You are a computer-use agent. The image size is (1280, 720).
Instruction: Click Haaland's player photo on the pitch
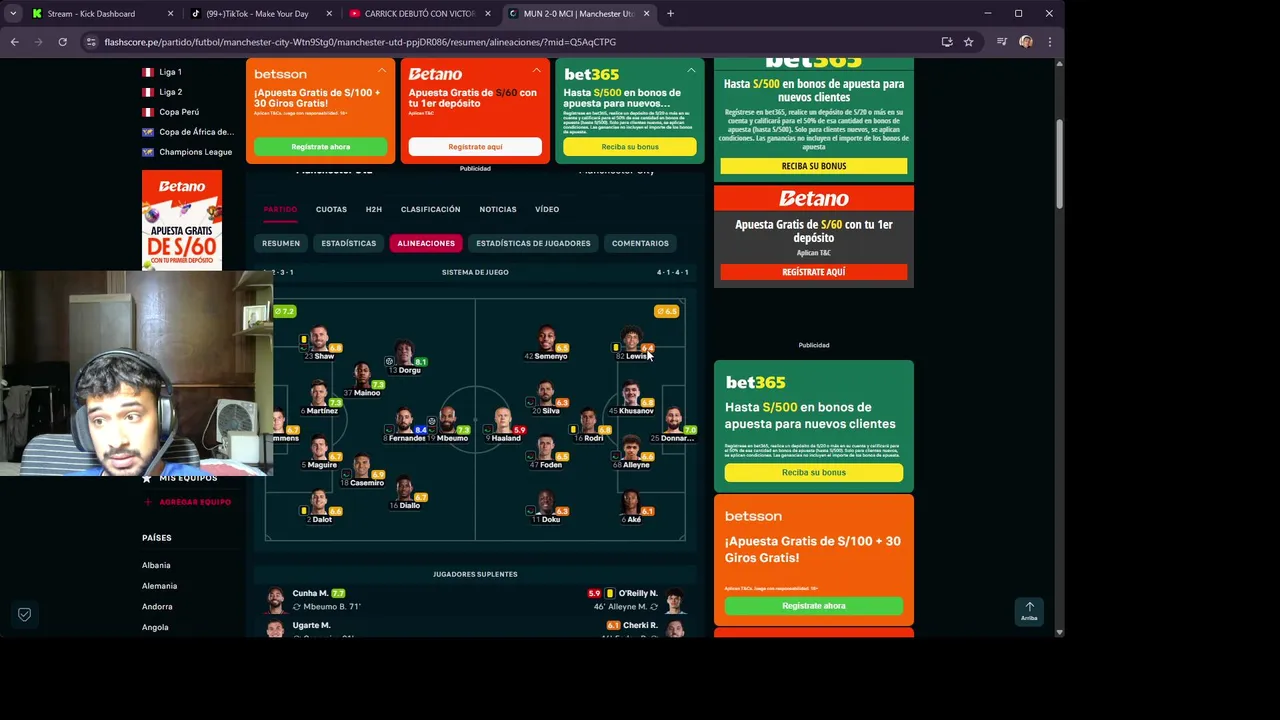click(x=503, y=420)
